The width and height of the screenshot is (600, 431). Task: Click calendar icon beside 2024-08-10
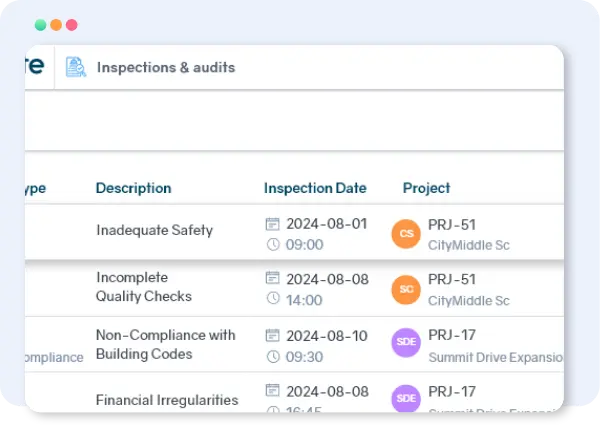272,335
